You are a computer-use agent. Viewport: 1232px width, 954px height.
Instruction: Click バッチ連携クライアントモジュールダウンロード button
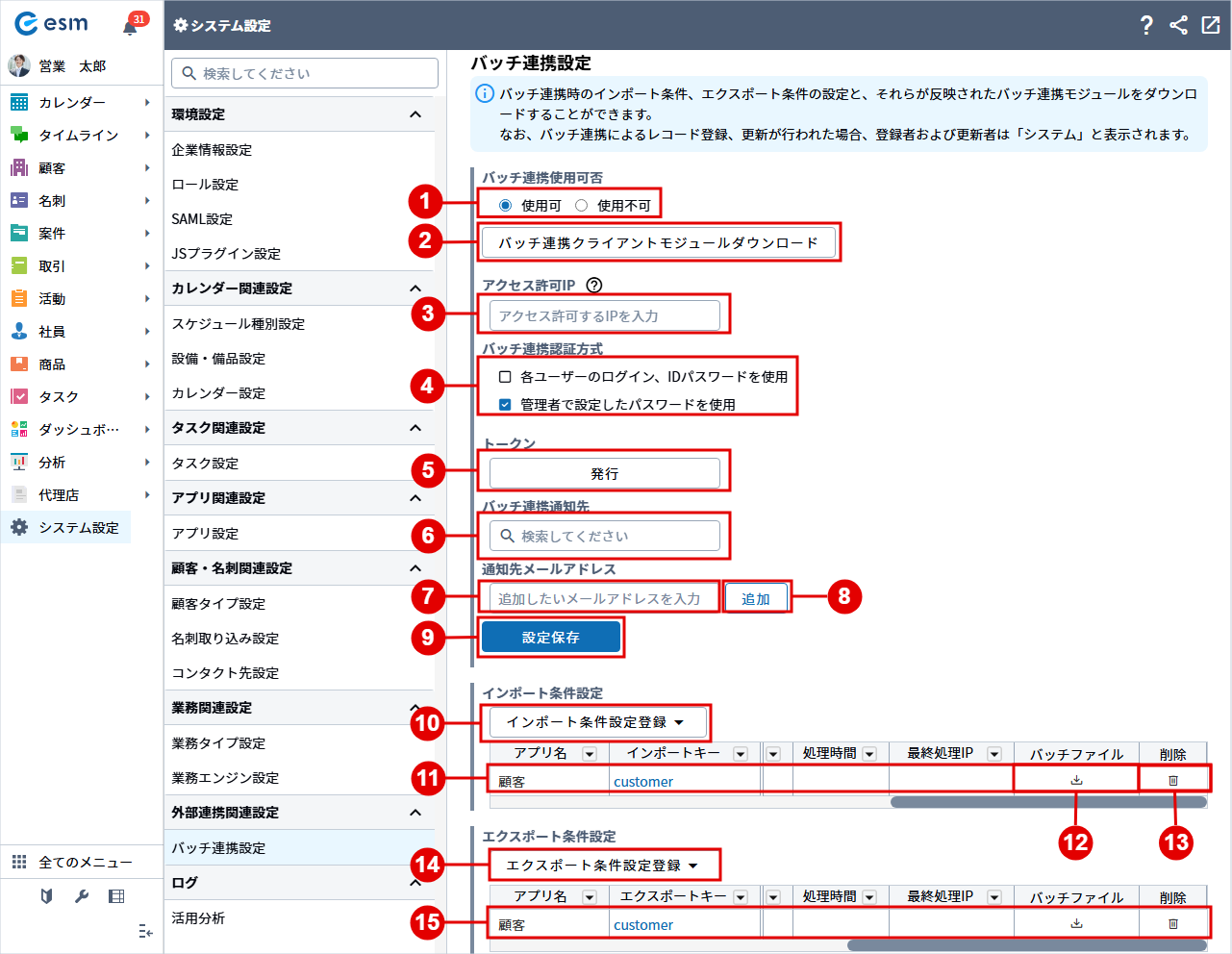pos(658,243)
